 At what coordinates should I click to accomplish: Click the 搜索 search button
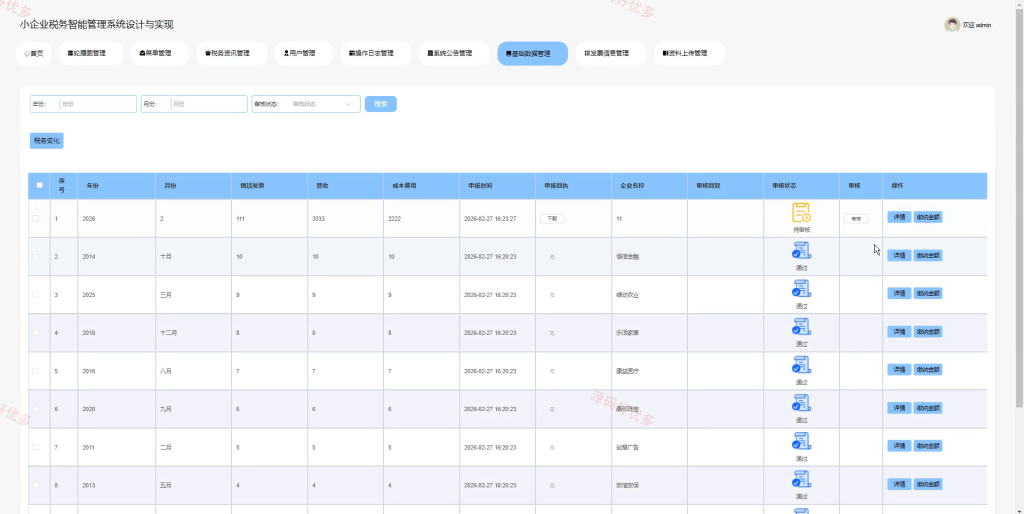pos(381,104)
